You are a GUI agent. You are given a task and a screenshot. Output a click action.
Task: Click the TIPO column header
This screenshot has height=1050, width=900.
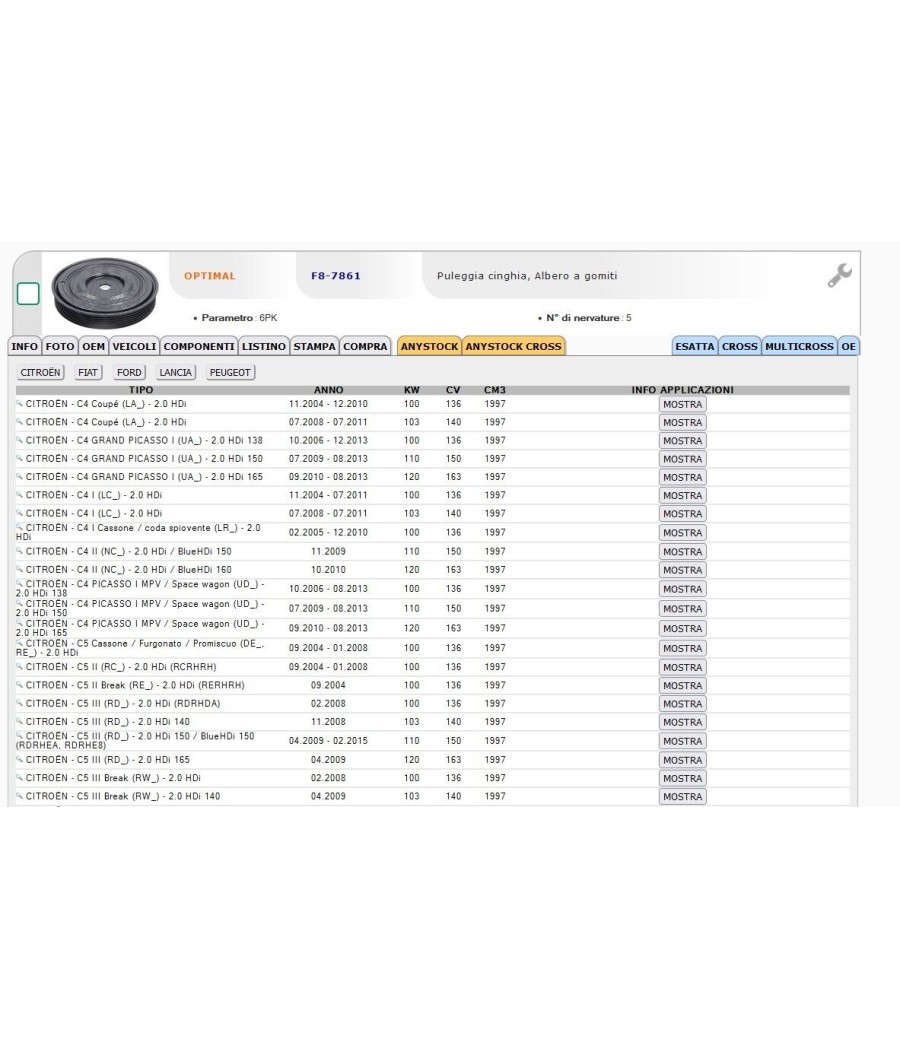coord(141,390)
